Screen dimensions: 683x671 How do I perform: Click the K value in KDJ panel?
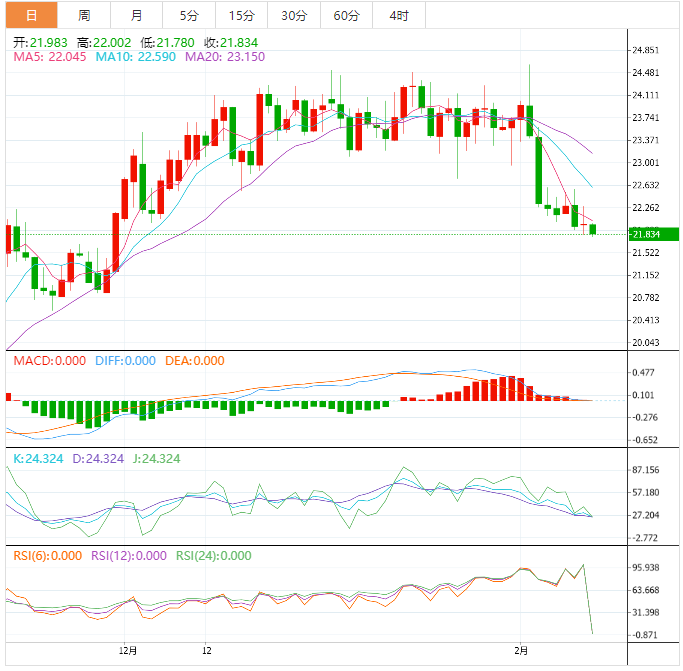point(38,458)
